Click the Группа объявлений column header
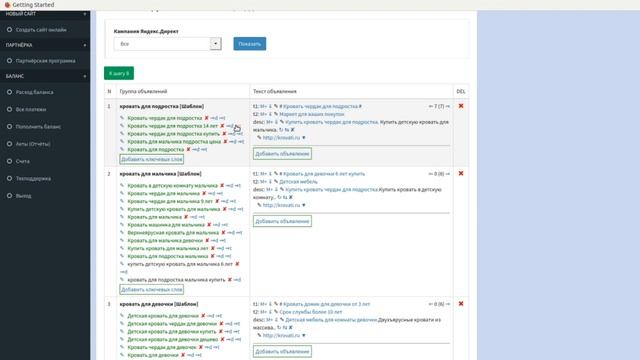640x360 pixels. tap(143, 91)
